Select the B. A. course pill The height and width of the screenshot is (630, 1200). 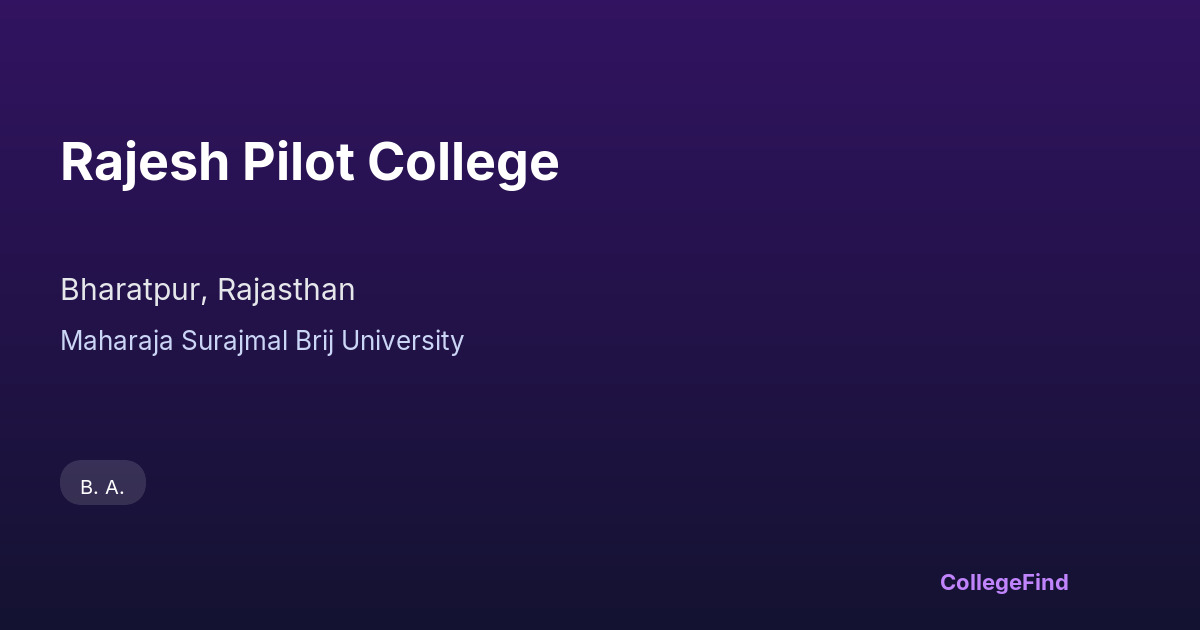pos(103,486)
